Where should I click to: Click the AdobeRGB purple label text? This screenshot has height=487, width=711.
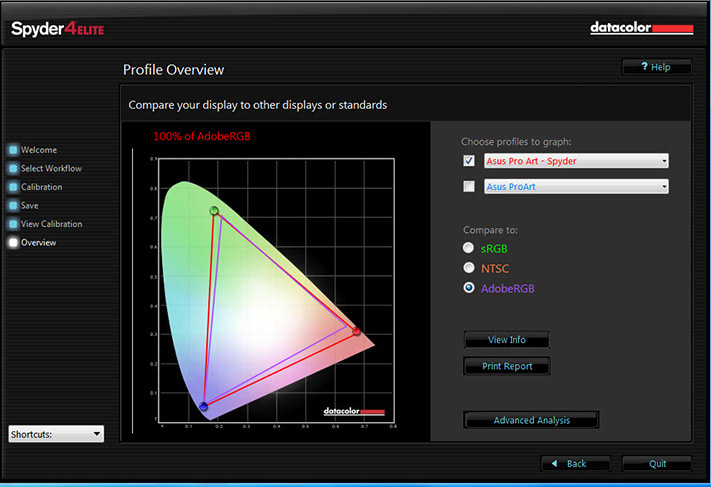[507, 288]
